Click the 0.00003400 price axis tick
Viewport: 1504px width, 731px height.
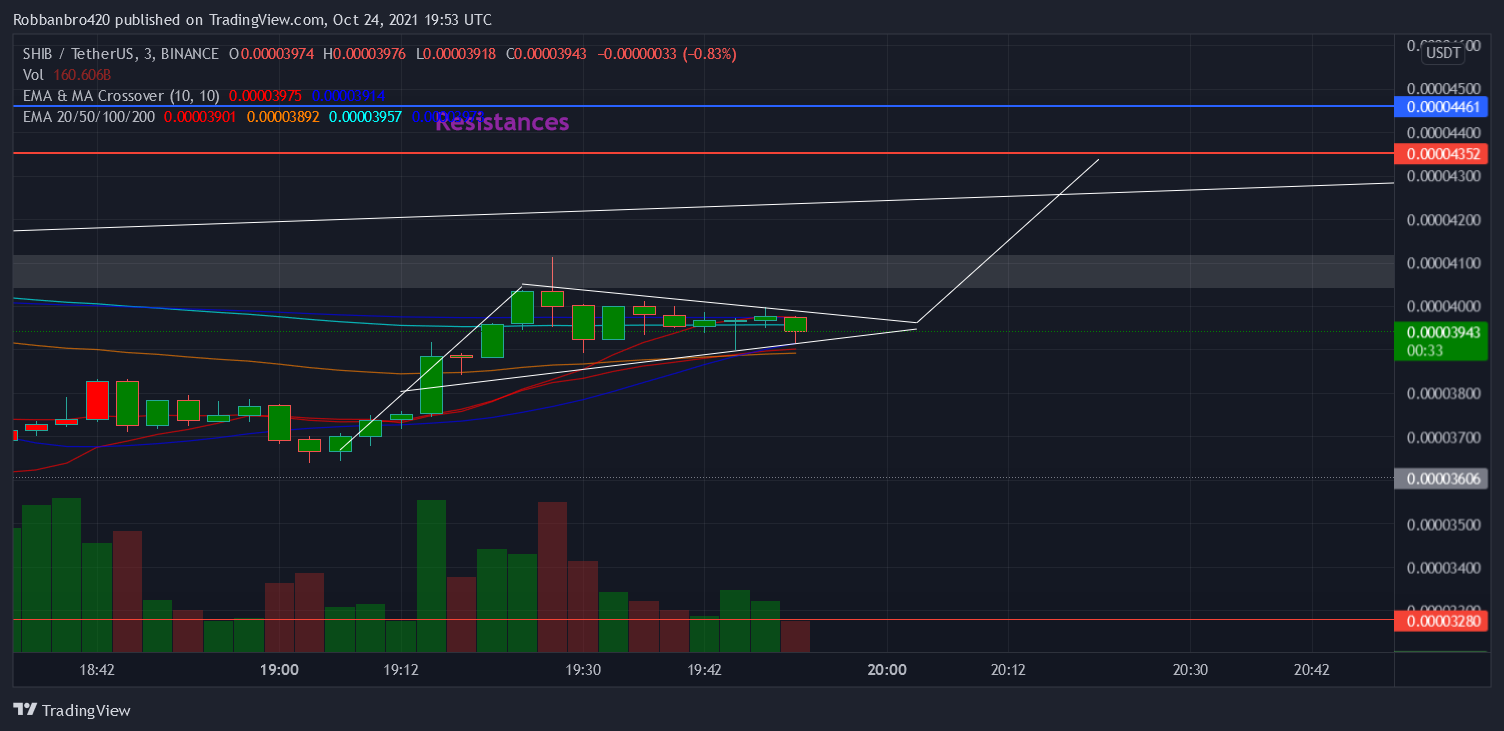[x=1444, y=568]
